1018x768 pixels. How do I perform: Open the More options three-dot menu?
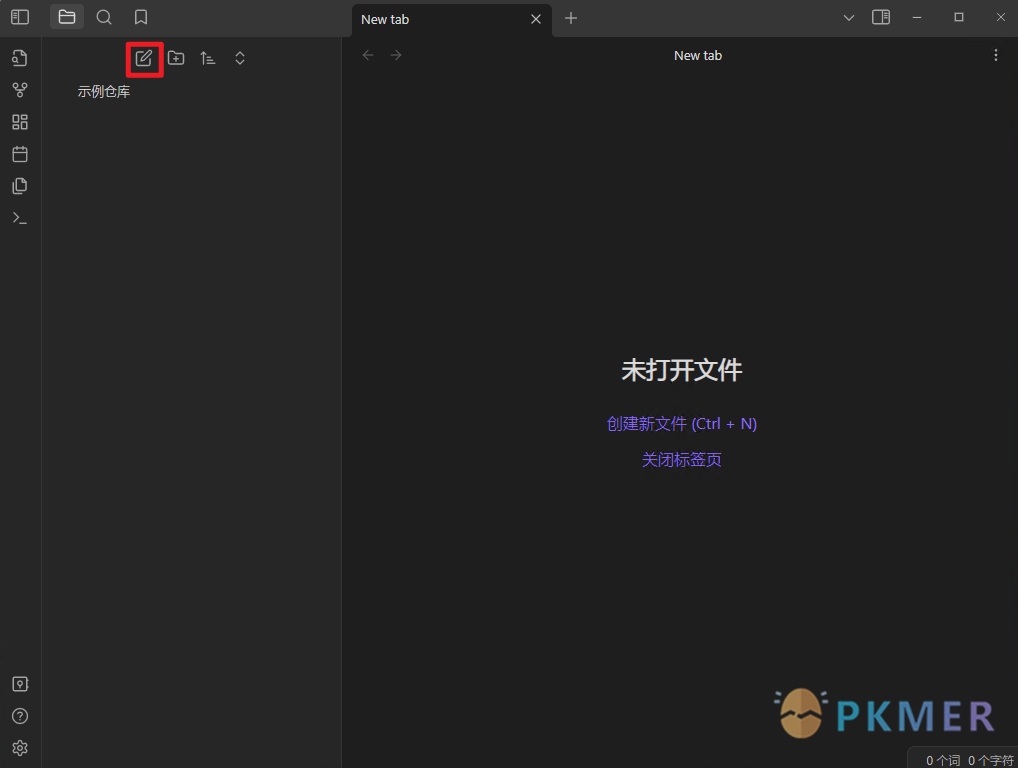pos(995,55)
